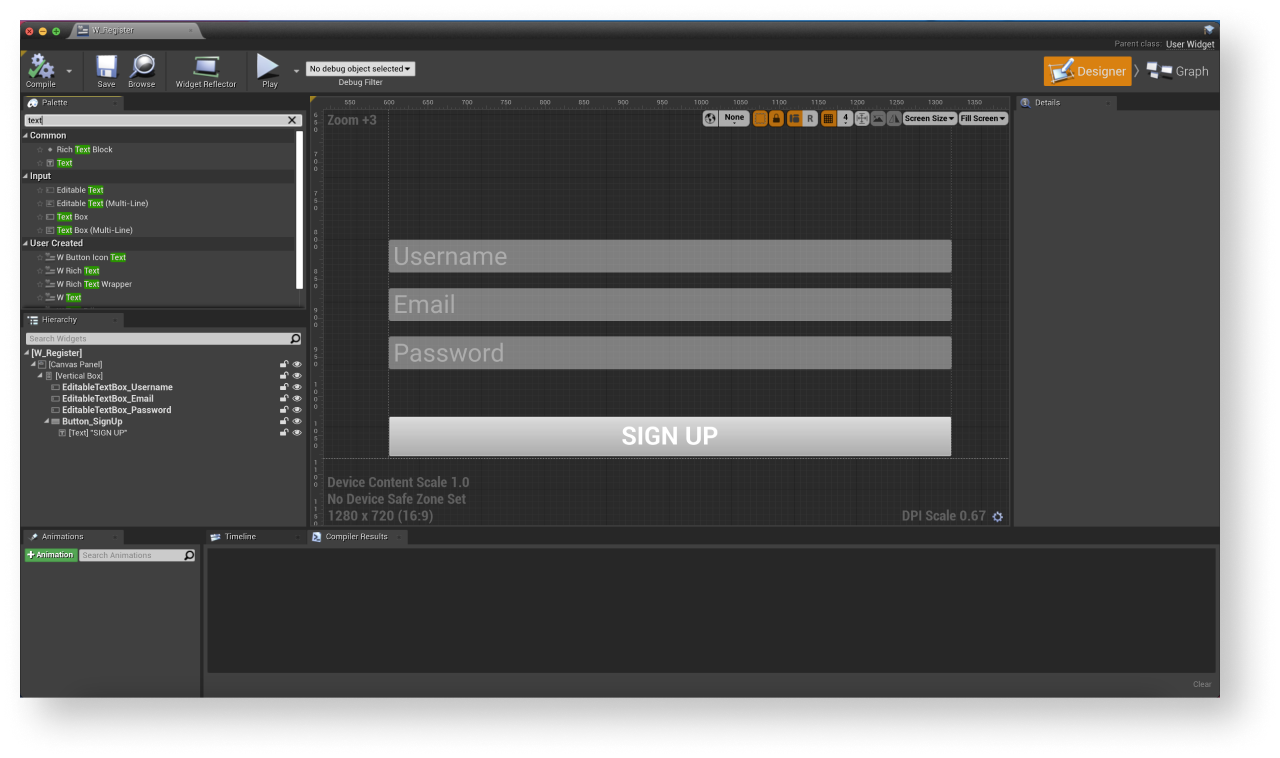Click the Compile blueprint icon
This screenshot has height=758, width=1280.
coord(40,68)
